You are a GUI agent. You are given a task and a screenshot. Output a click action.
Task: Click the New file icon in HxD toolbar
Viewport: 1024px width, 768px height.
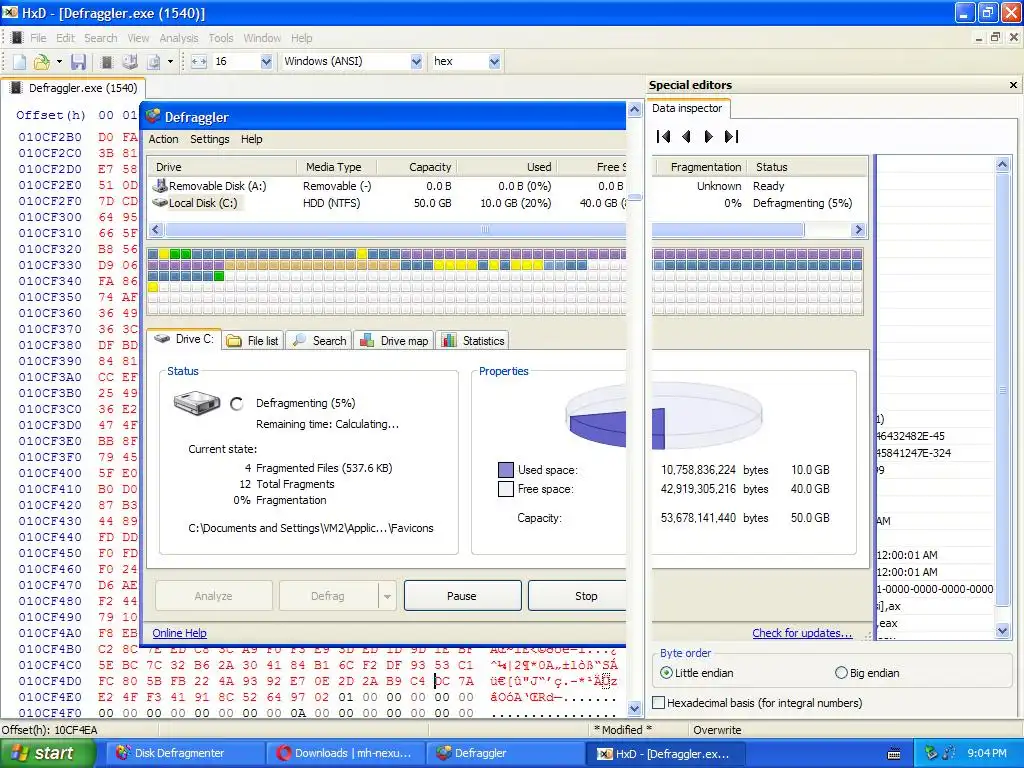[x=20, y=61]
